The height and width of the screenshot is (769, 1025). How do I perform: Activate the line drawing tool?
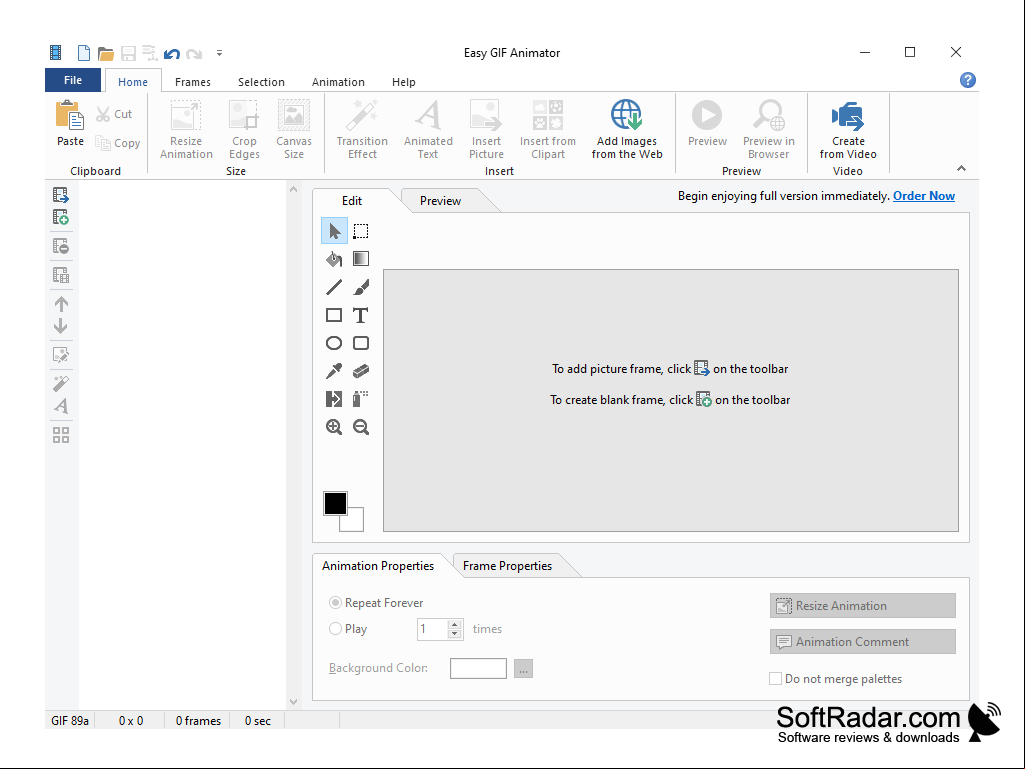pos(334,287)
